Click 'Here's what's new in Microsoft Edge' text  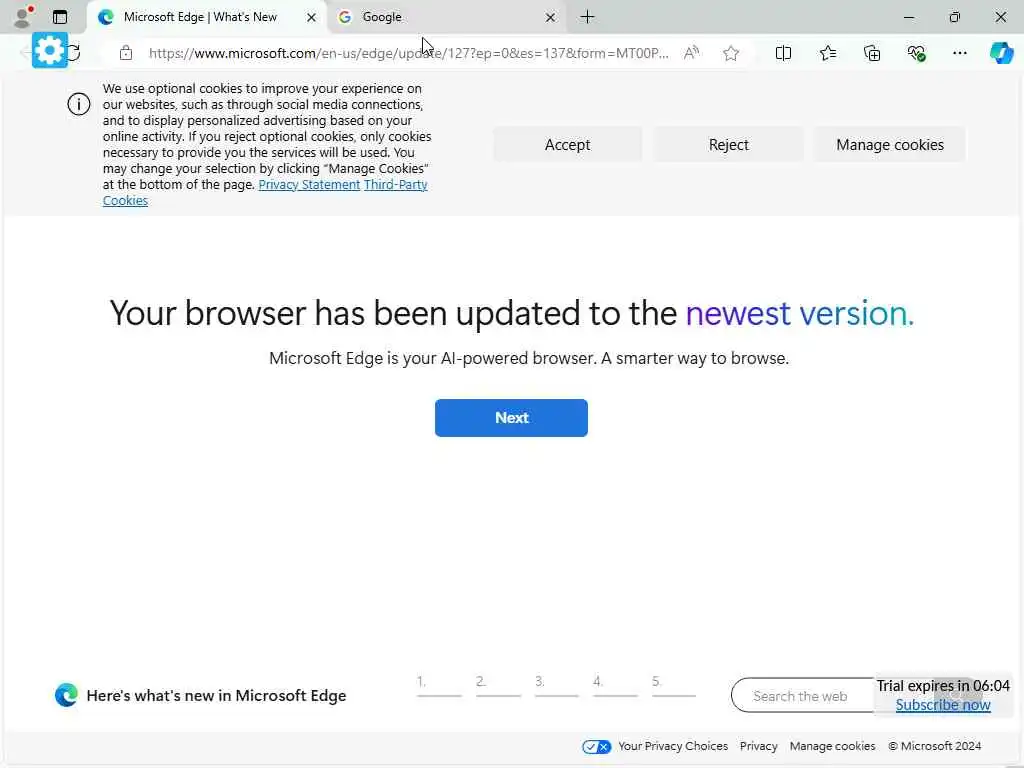click(x=216, y=696)
